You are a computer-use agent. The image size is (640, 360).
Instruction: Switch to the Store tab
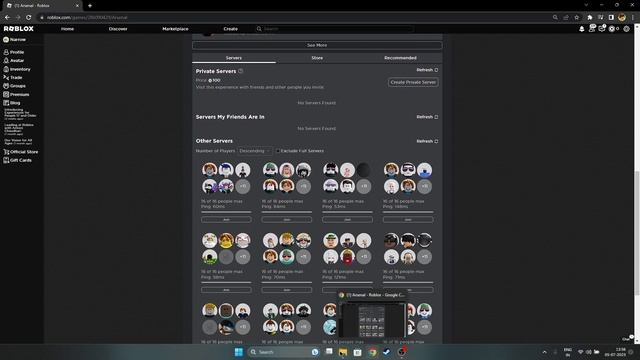point(317,58)
